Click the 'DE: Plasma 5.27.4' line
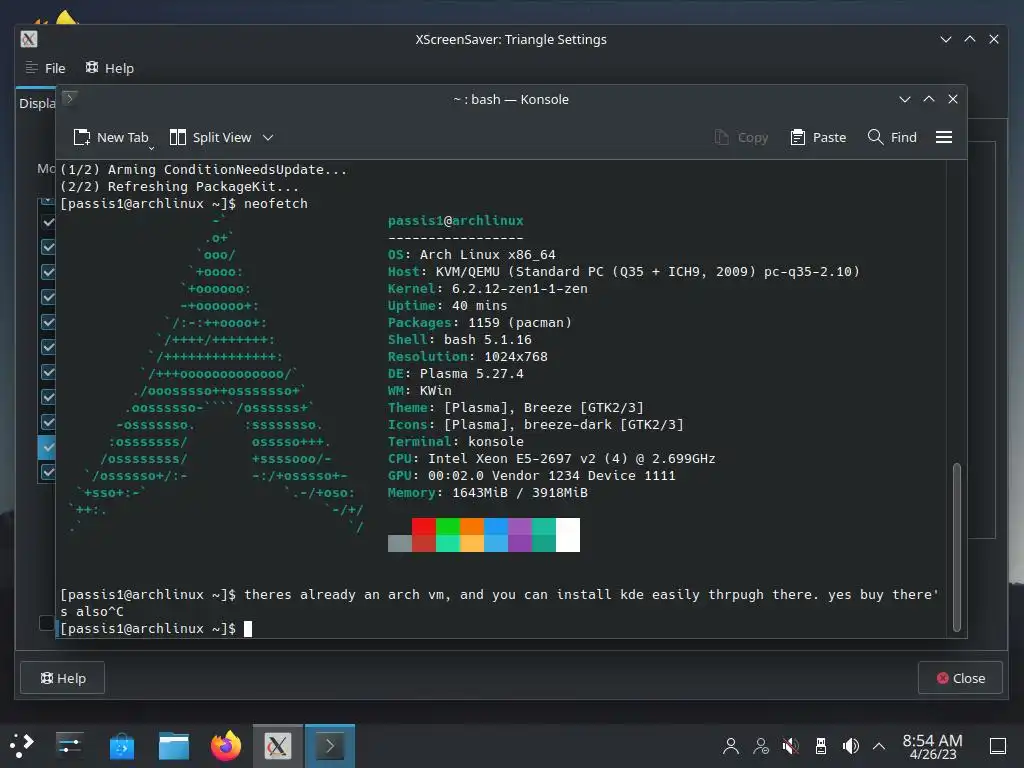The image size is (1024, 768). (456, 374)
